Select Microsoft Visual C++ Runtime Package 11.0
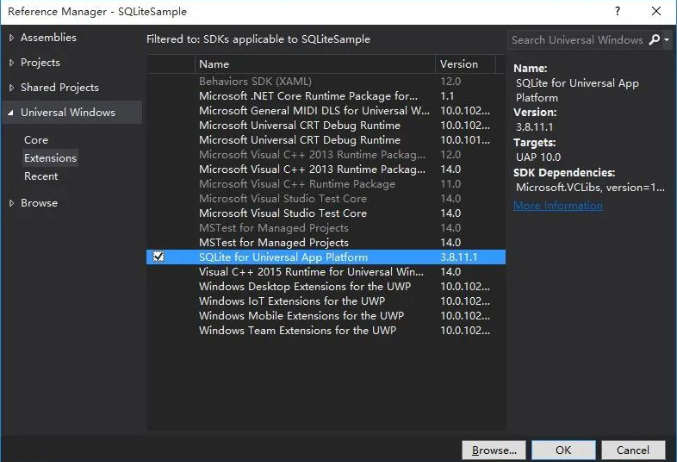The image size is (679, 462). point(326,184)
